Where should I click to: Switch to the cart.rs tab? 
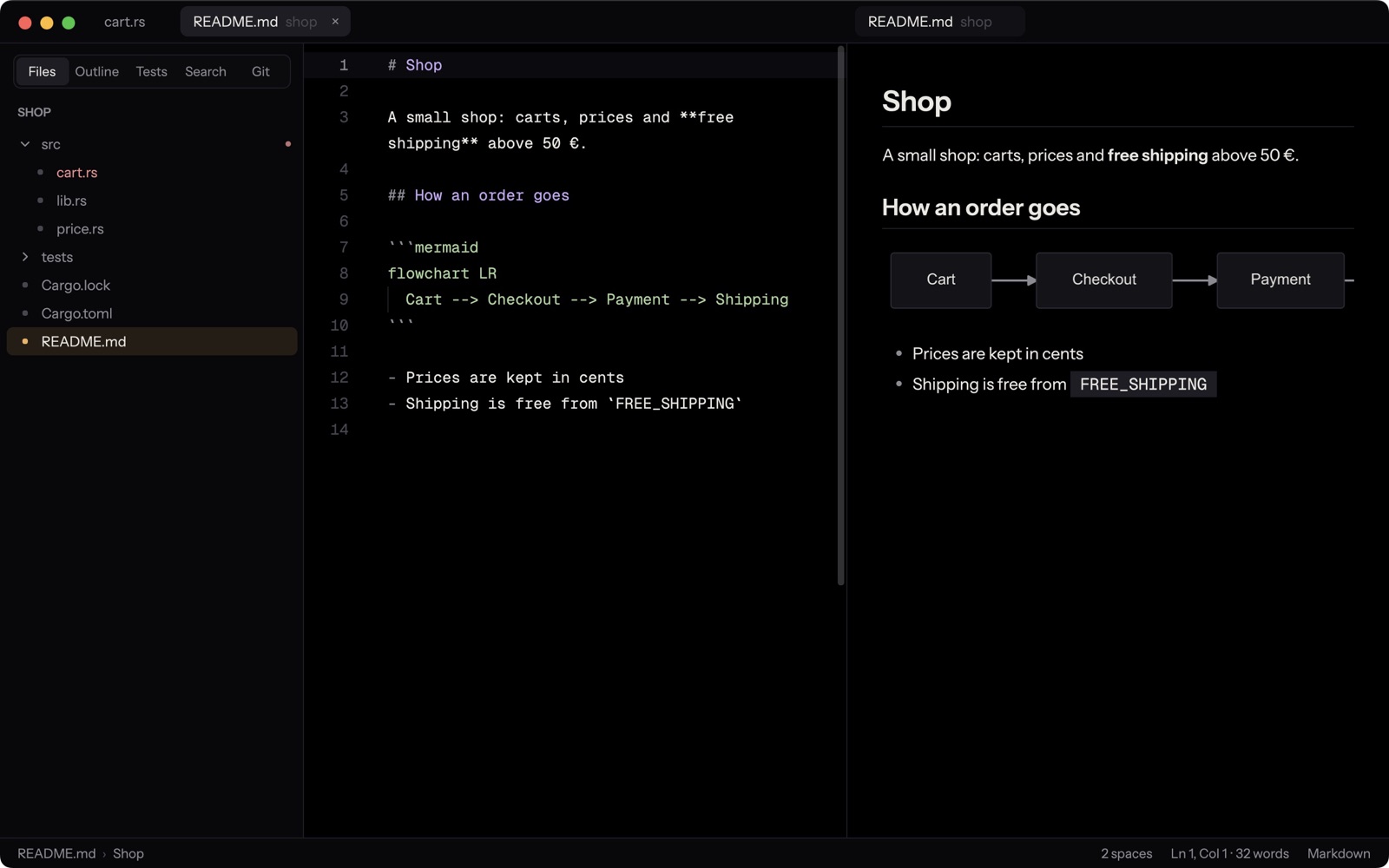click(x=125, y=22)
